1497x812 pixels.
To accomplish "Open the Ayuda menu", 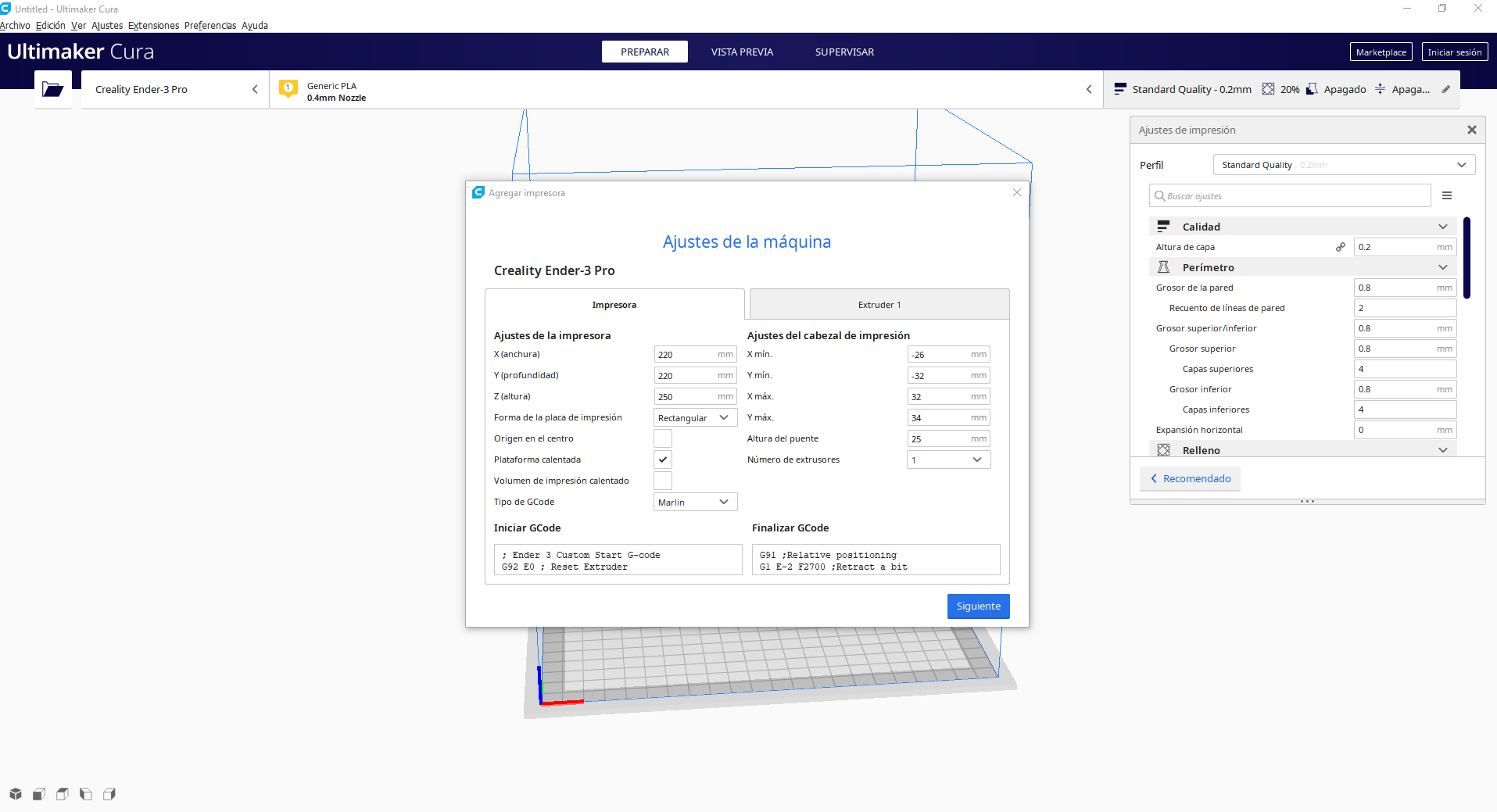I will [x=255, y=25].
